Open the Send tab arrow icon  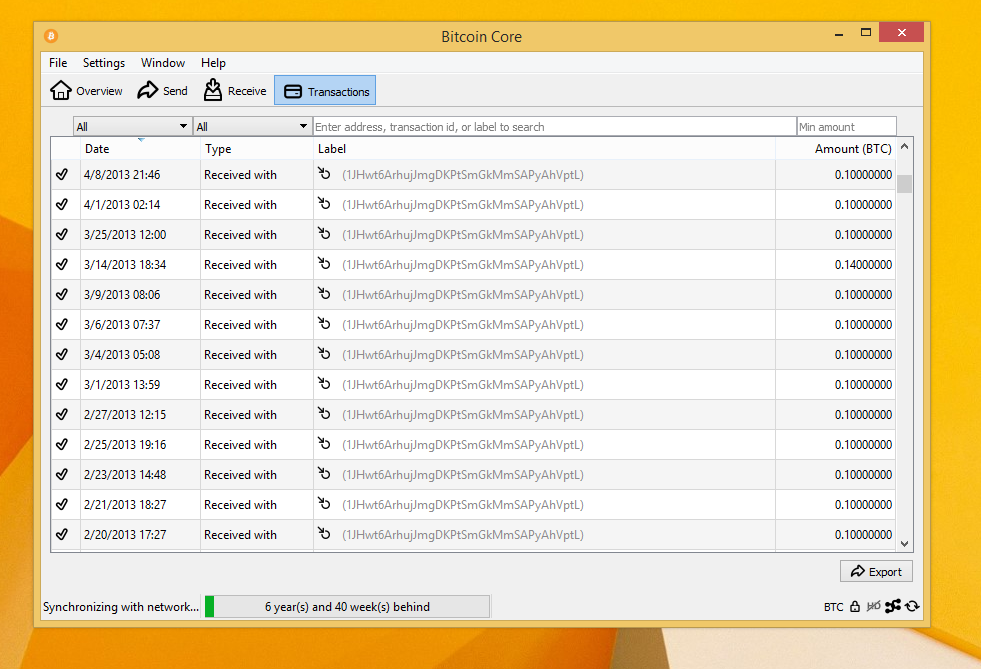coord(148,90)
